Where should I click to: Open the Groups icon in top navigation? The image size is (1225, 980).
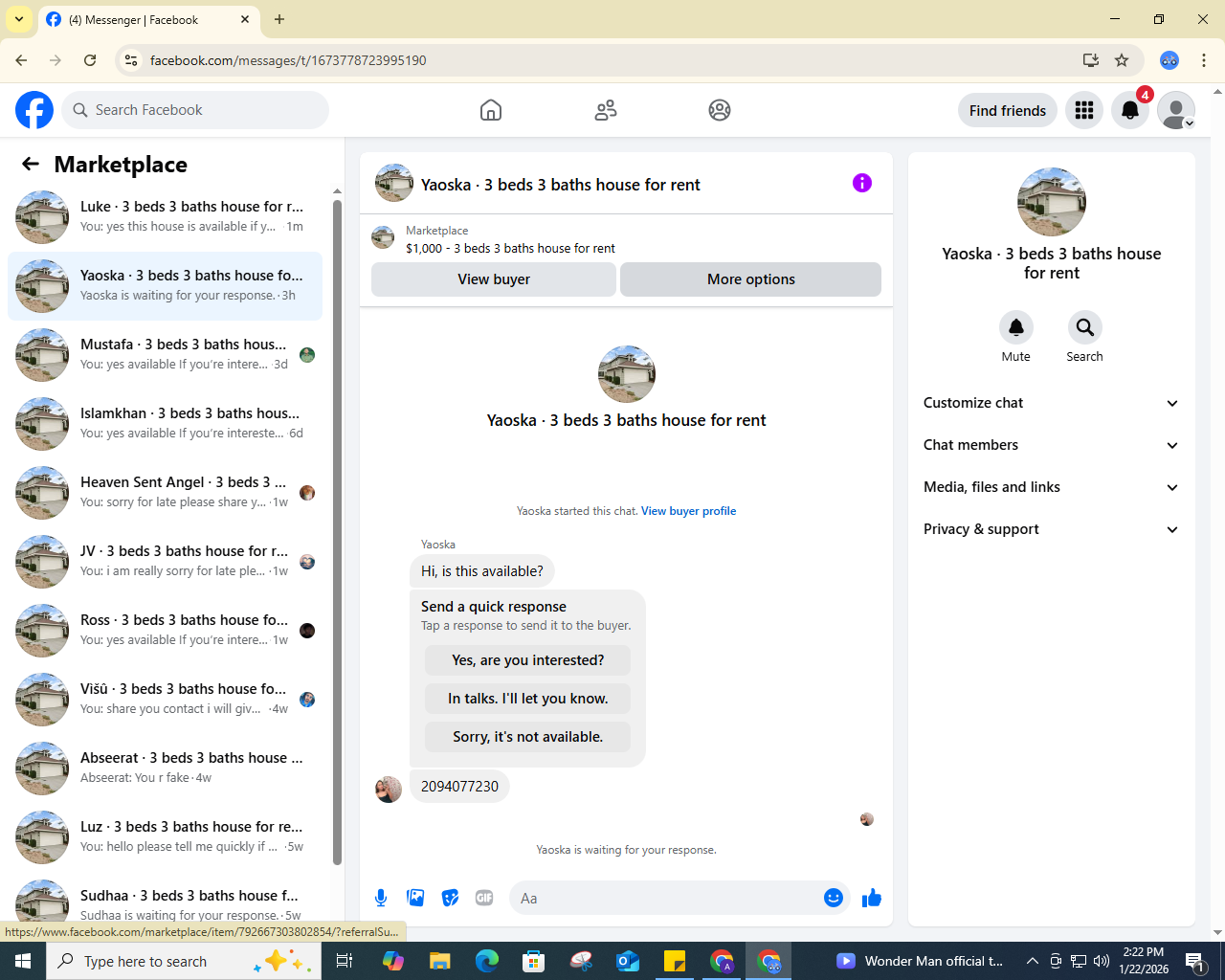pyautogui.click(x=720, y=110)
